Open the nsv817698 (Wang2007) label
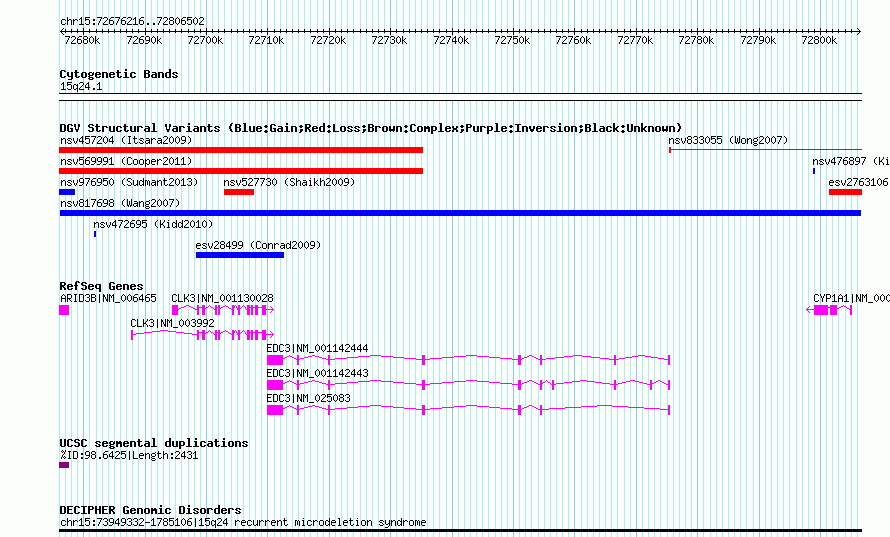 (120, 203)
